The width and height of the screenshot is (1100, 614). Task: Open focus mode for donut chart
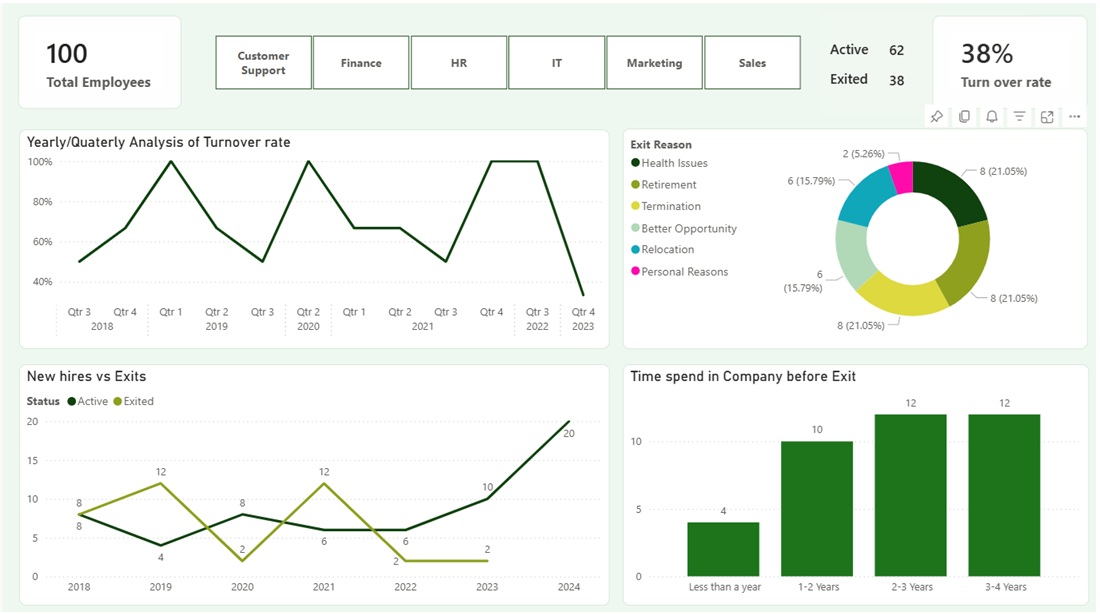pos(1047,117)
